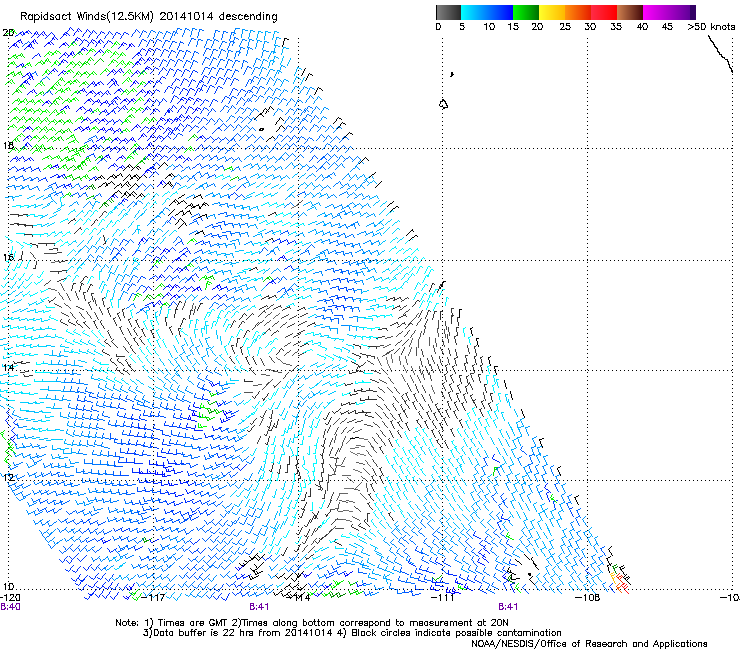740x650 pixels.
Task: Click the legend scale label '30'
Action: [590, 26]
